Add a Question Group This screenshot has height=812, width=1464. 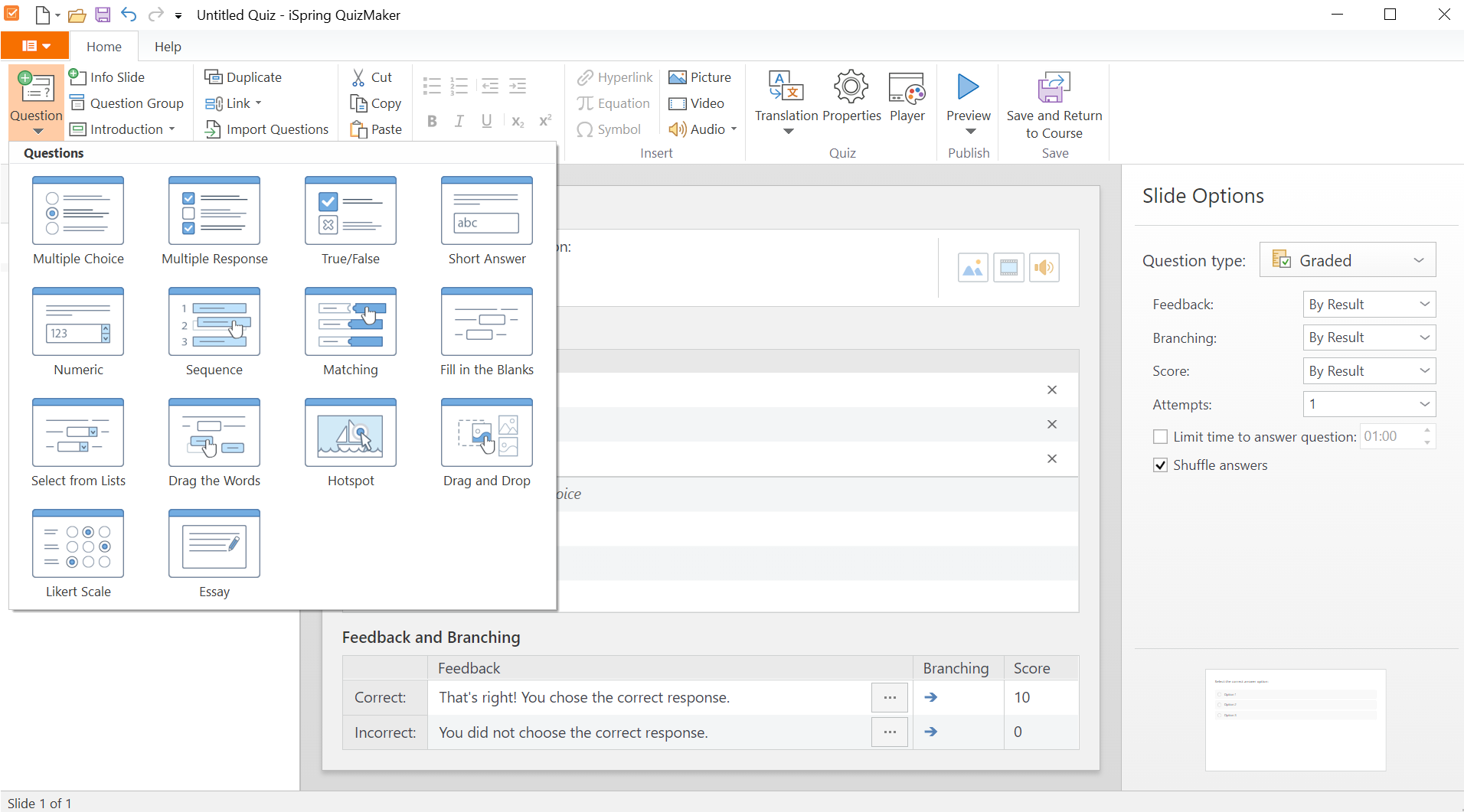tap(126, 103)
